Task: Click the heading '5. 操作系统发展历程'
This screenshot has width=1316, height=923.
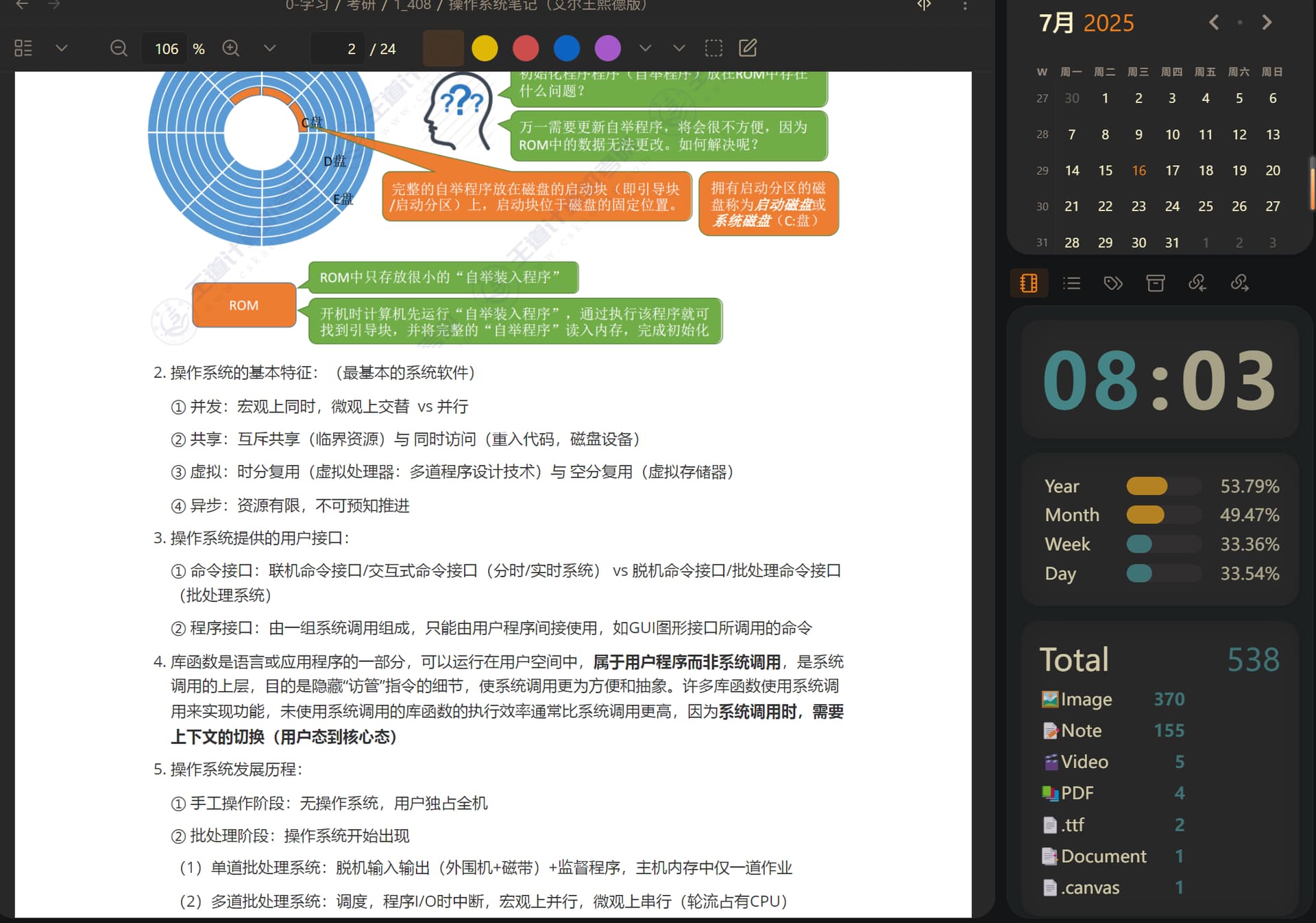Action: pos(228,769)
